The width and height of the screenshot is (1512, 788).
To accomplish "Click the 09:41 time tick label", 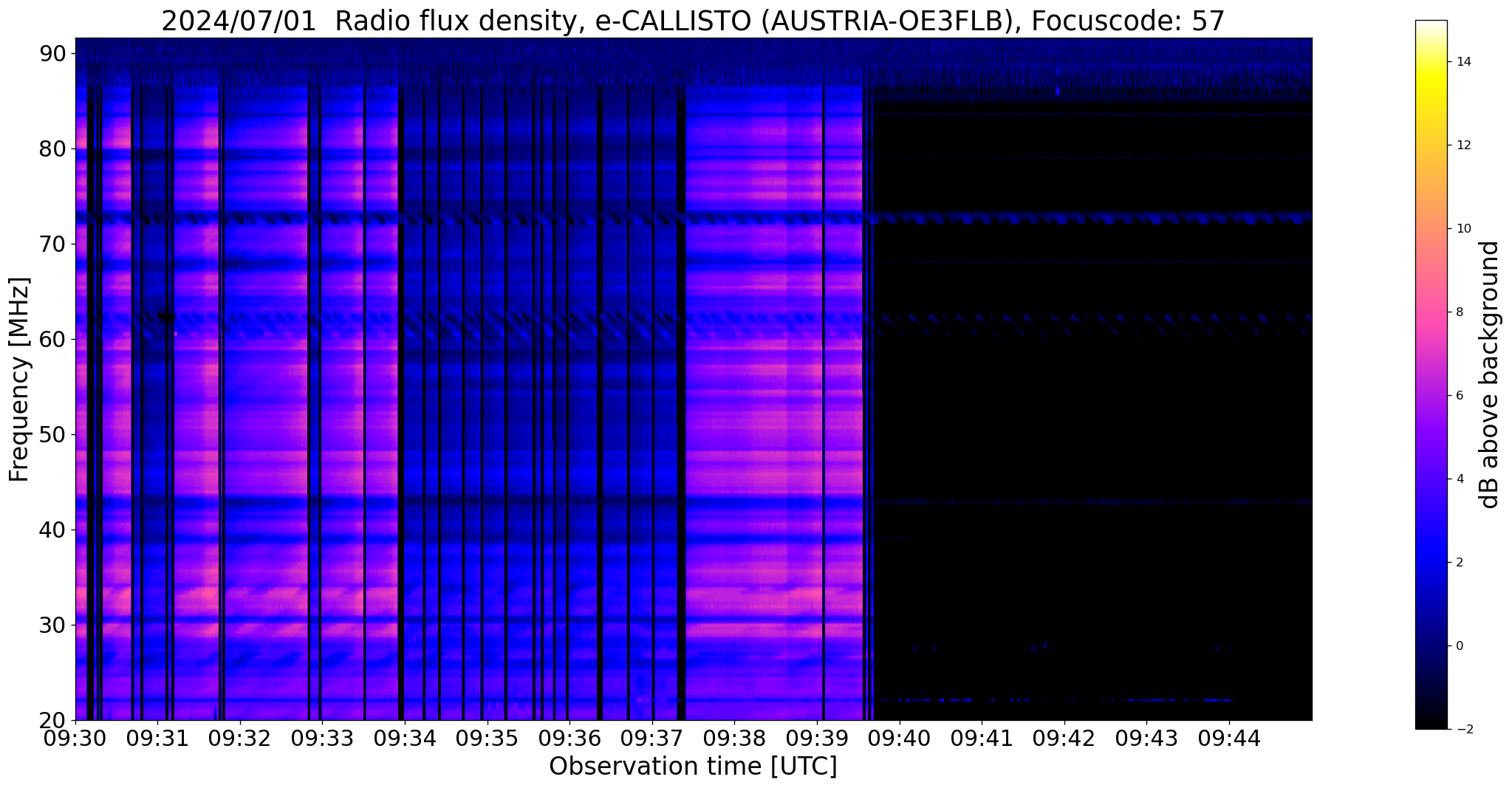I will [x=982, y=739].
